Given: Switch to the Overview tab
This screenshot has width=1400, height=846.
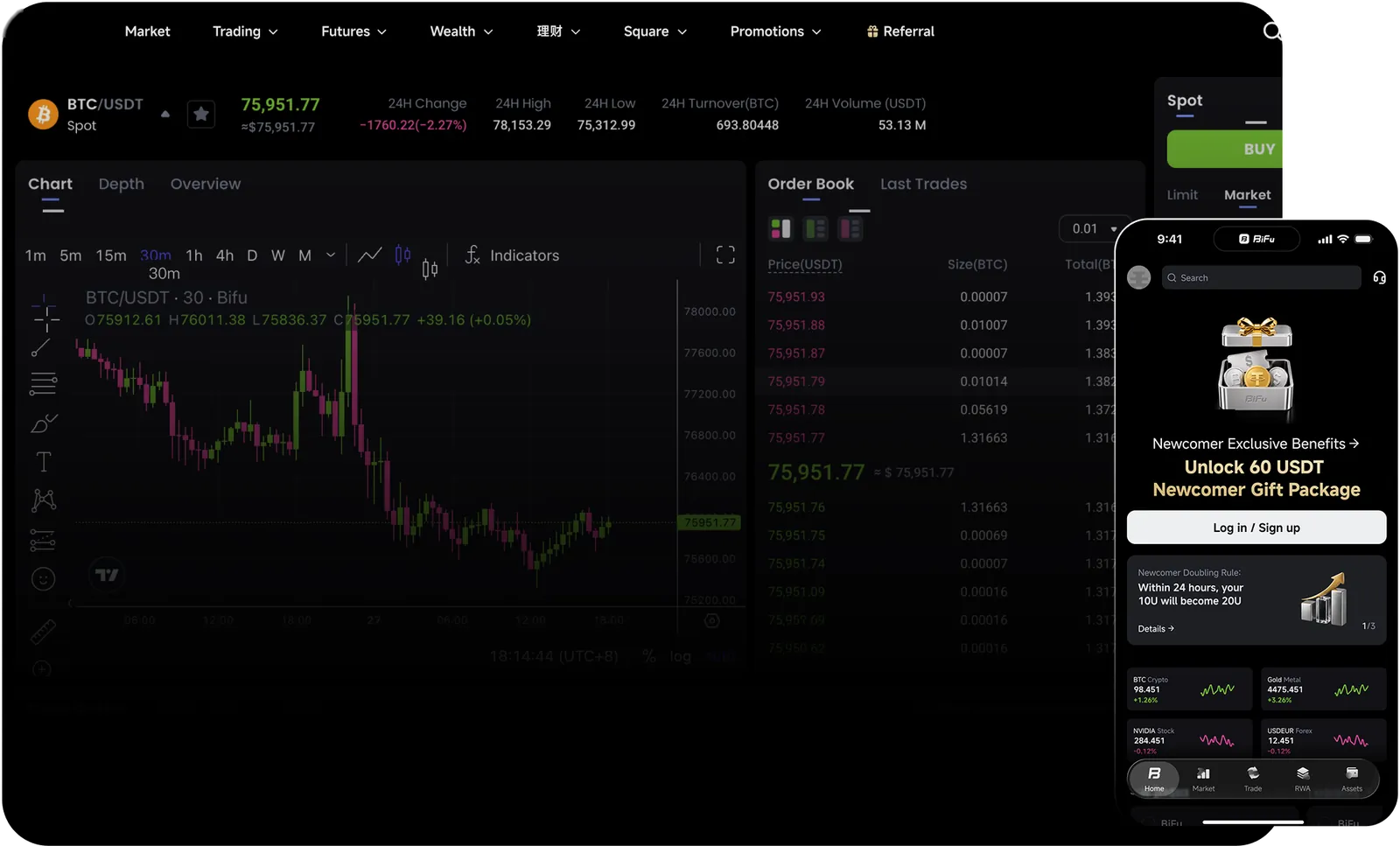Looking at the screenshot, I should tap(206, 184).
